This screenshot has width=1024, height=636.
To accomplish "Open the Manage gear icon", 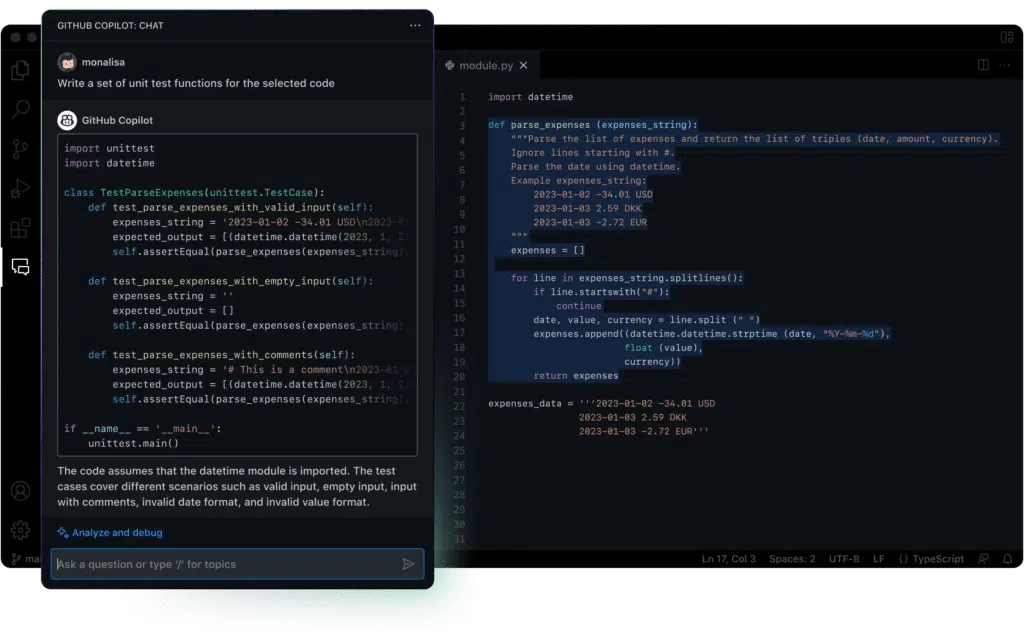I will (x=20, y=530).
